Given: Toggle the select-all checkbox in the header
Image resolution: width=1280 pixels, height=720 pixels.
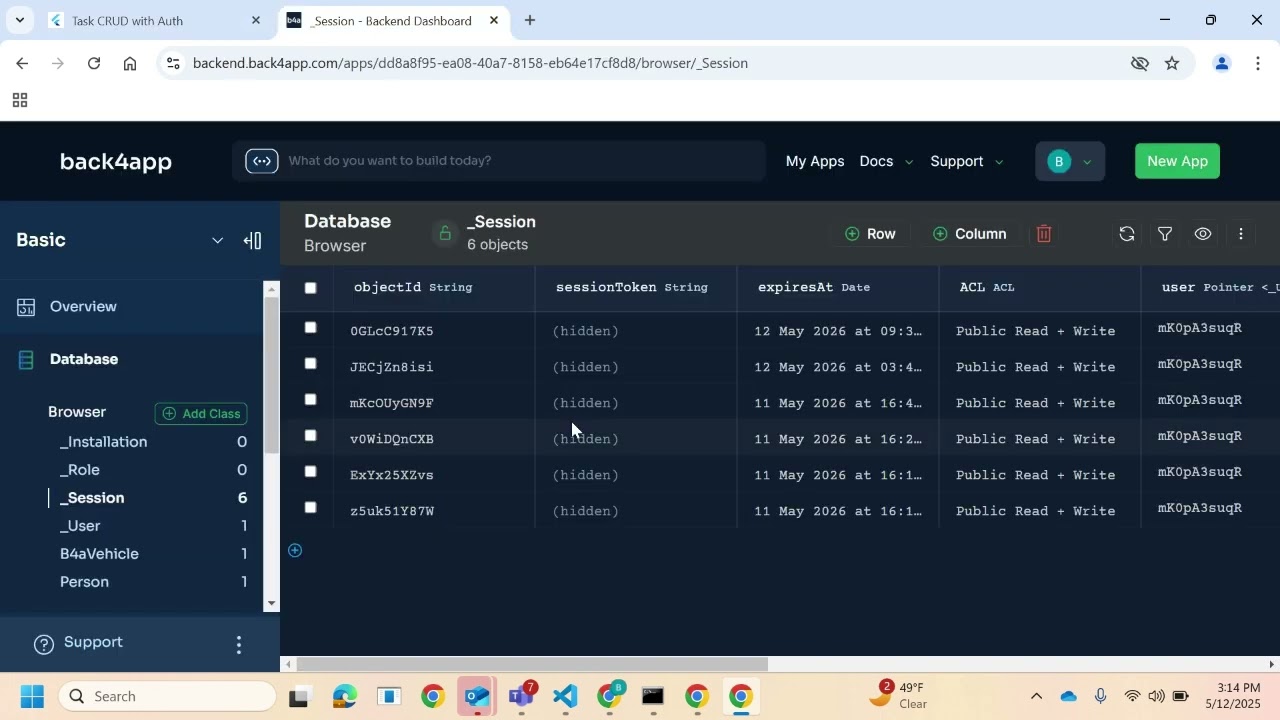Looking at the screenshot, I should (x=310, y=288).
